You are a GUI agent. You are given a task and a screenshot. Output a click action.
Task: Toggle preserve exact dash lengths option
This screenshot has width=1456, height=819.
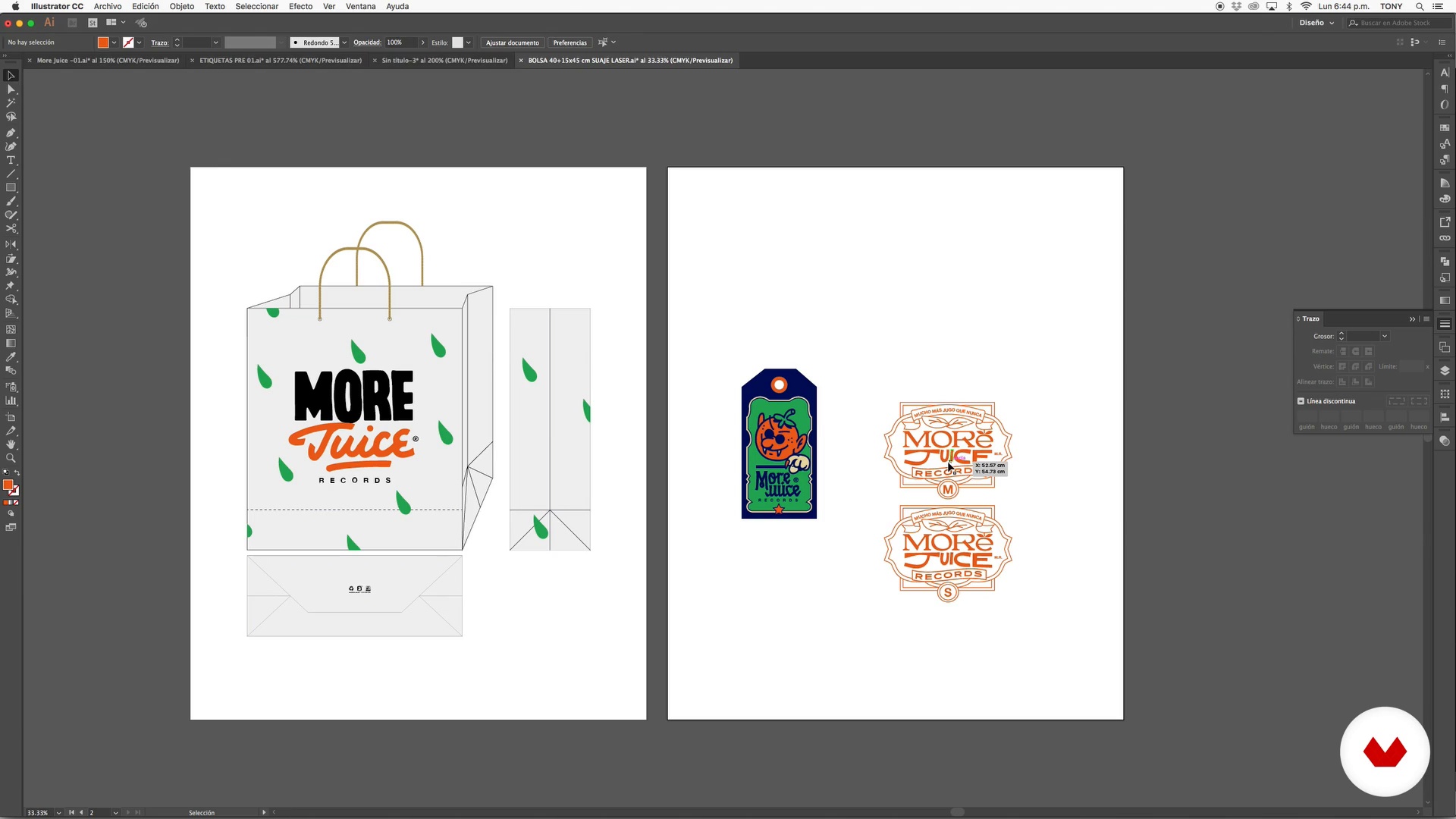click(x=1397, y=401)
